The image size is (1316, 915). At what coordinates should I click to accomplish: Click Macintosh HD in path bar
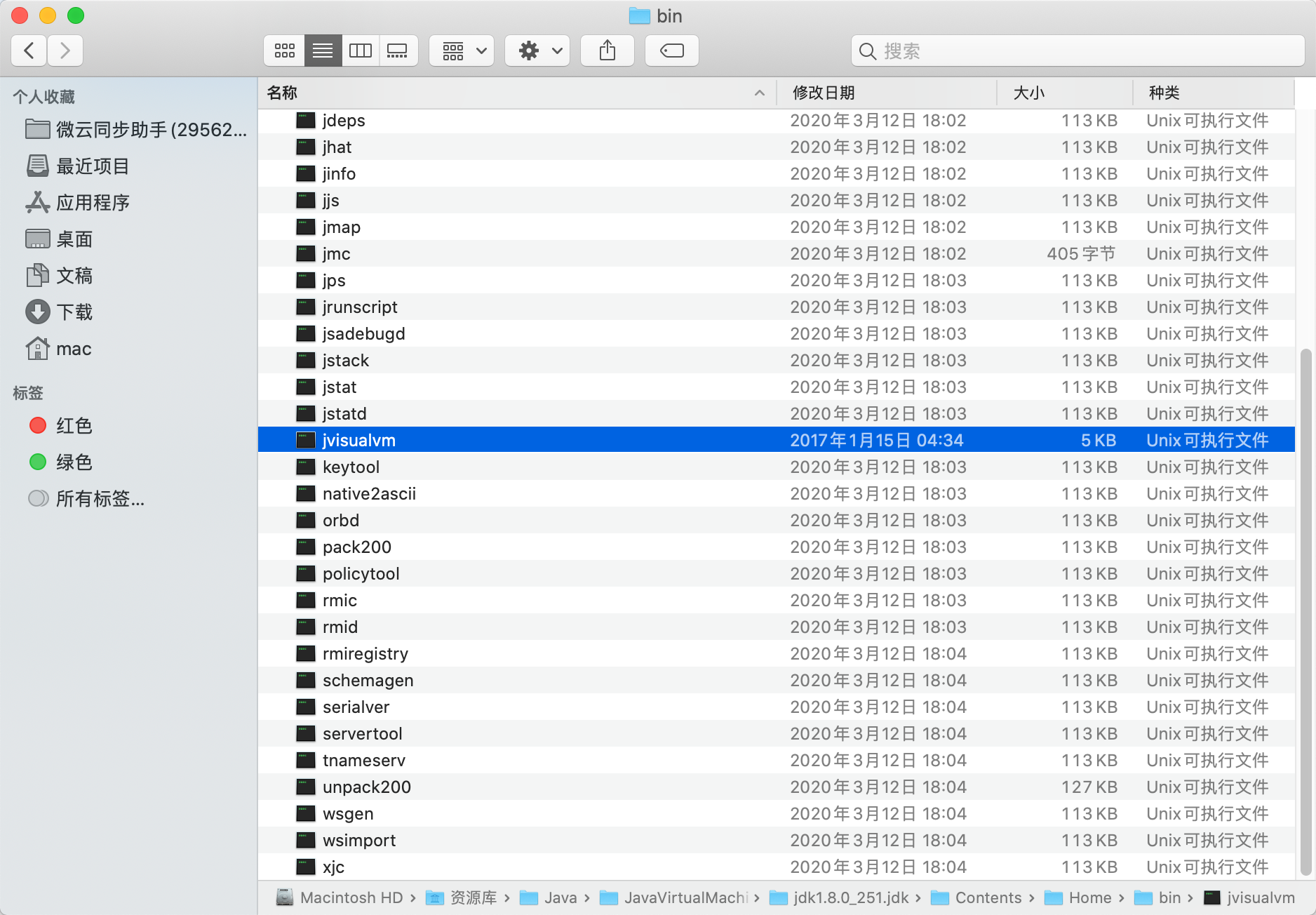point(340,898)
